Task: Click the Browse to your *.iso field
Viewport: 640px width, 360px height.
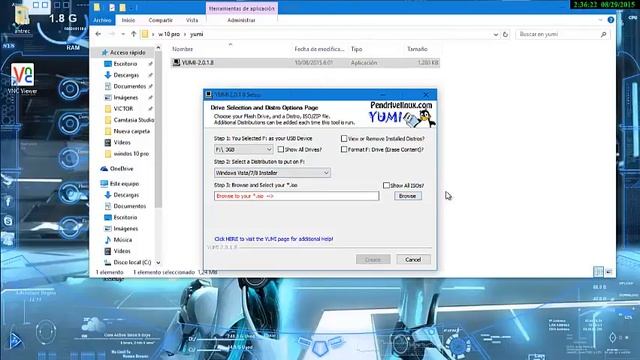Action: tap(296, 196)
